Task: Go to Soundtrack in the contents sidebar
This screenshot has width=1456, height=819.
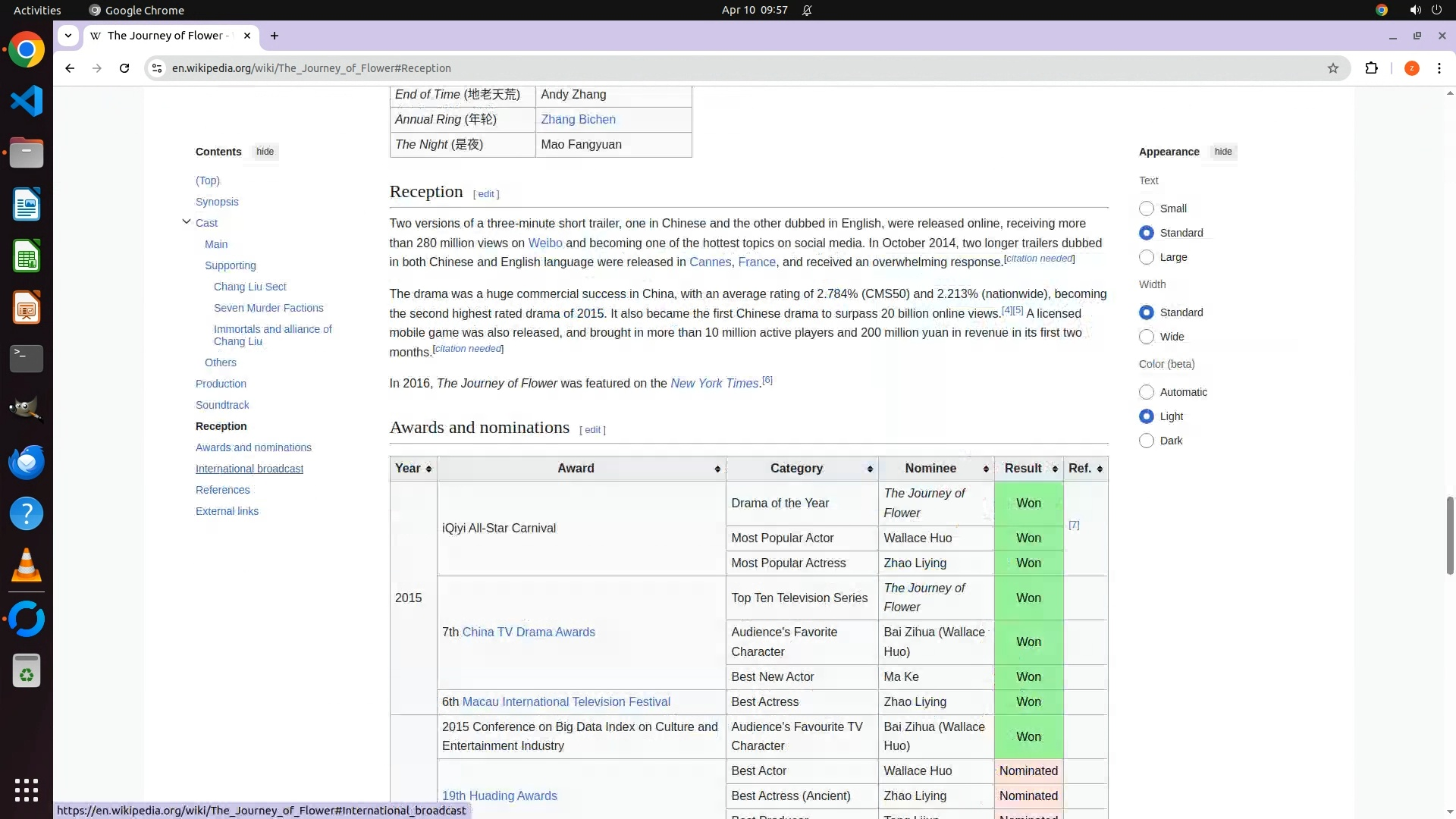Action: tap(222, 405)
